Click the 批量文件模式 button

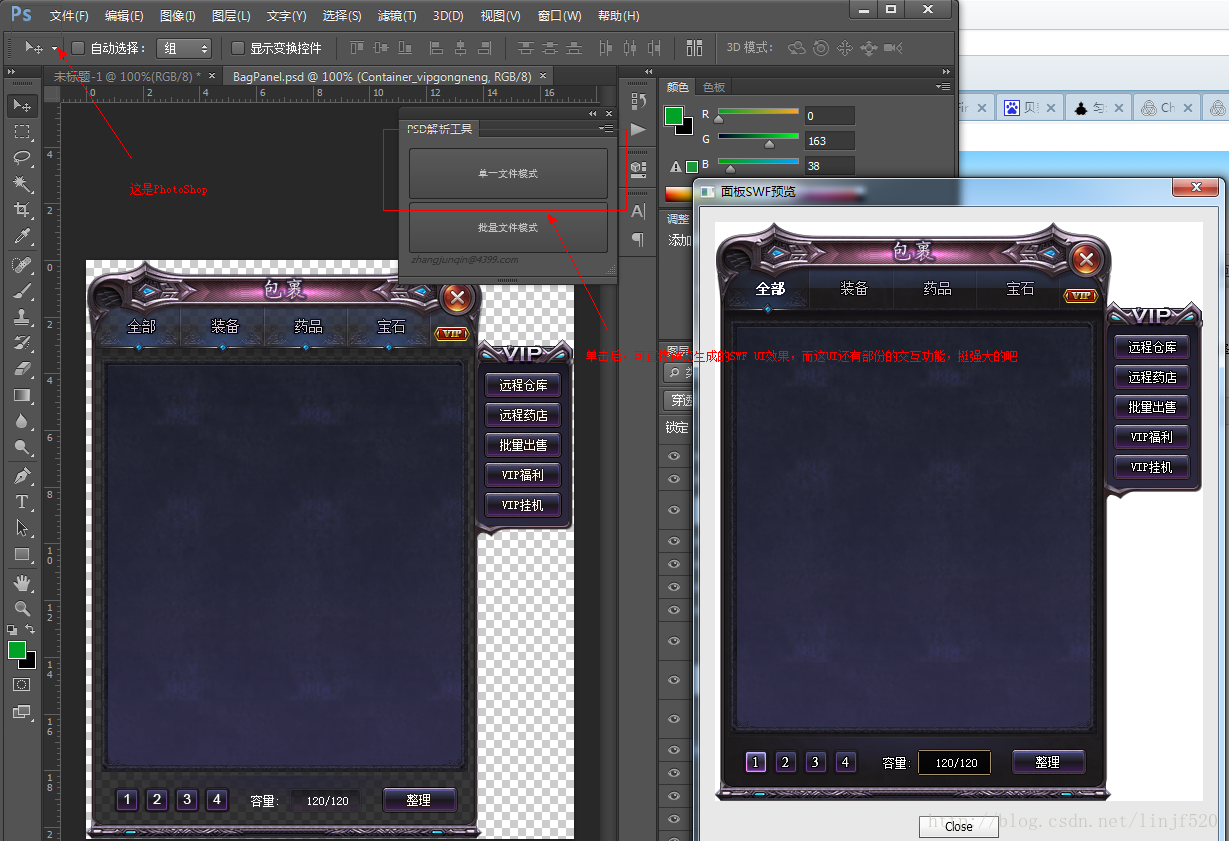tap(508, 227)
